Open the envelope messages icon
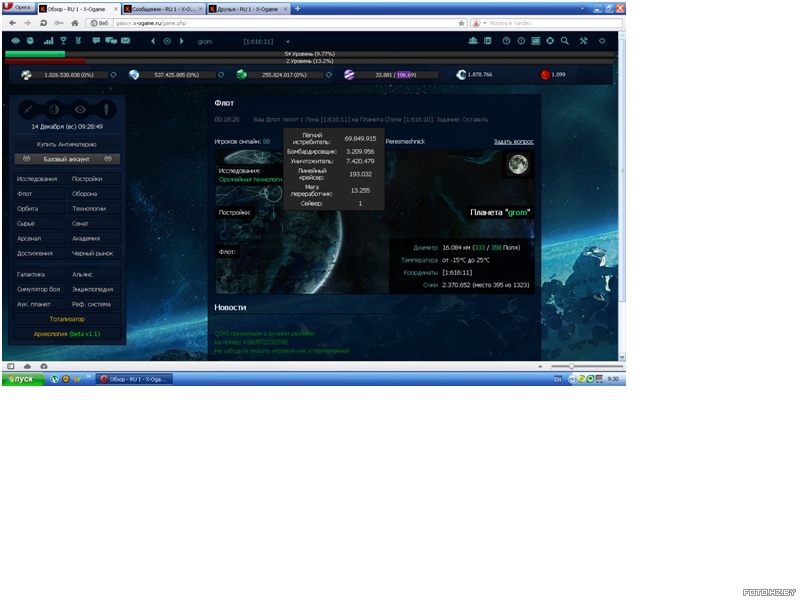This screenshot has height=600, width=800. [126, 41]
